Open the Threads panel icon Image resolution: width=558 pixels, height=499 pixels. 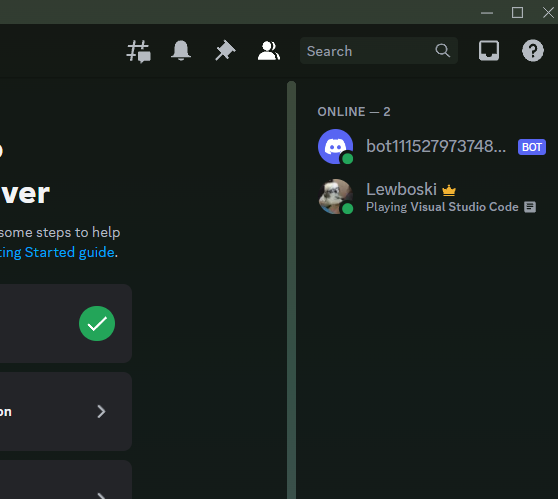click(138, 51)
